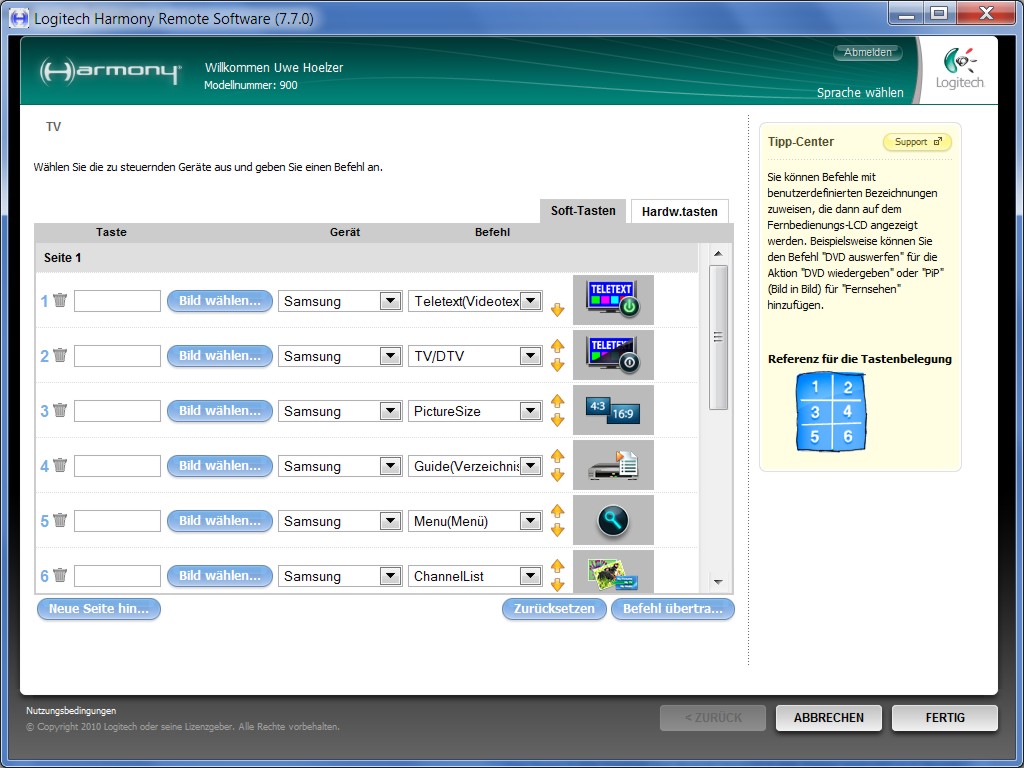Click the Guide icon in row 4
The image size is (1024, 768).
613,465
